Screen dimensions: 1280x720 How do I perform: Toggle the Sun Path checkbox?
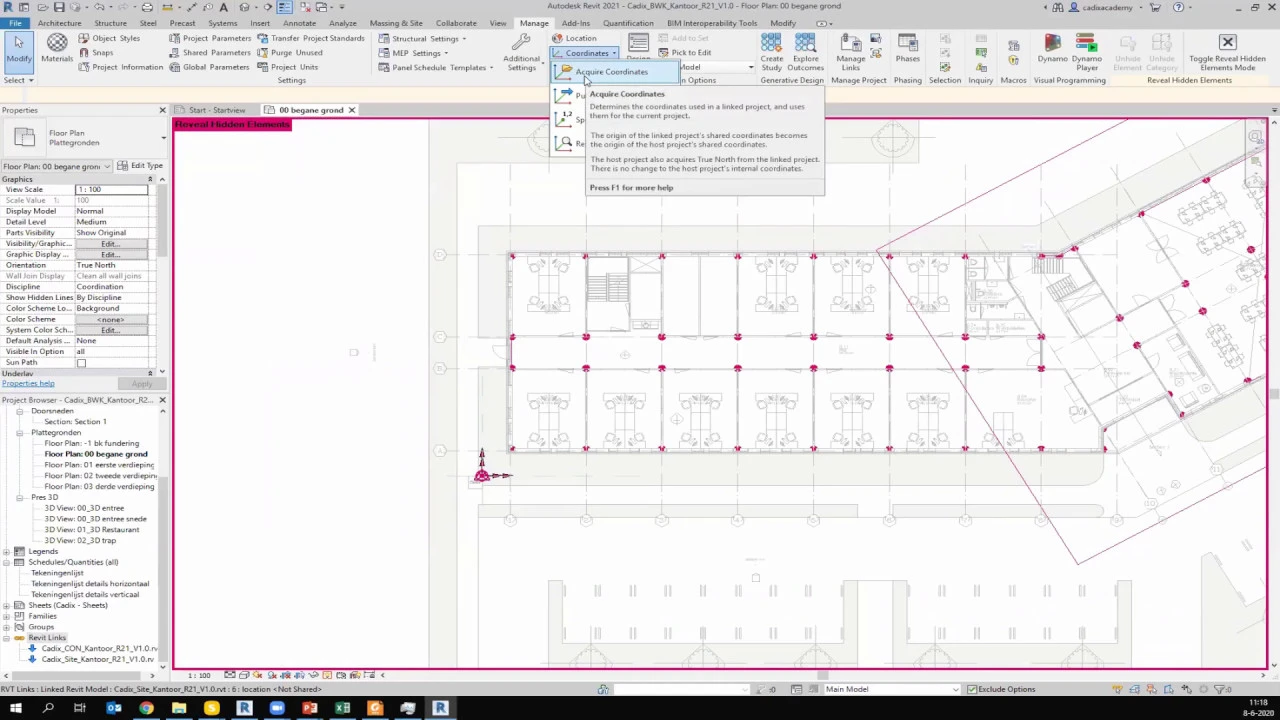81,363
